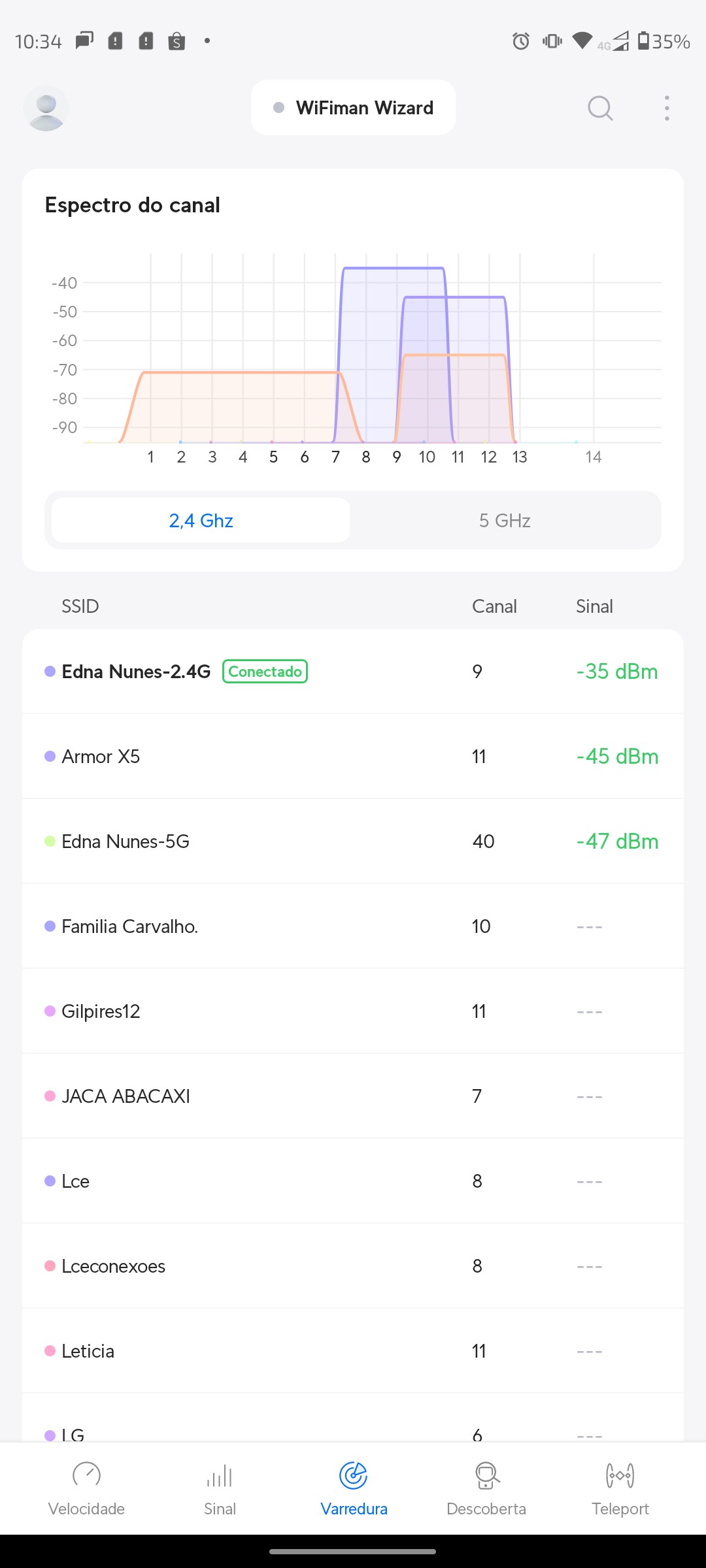
Task: Sort networks by Sinal header
Action: [594, 606]
